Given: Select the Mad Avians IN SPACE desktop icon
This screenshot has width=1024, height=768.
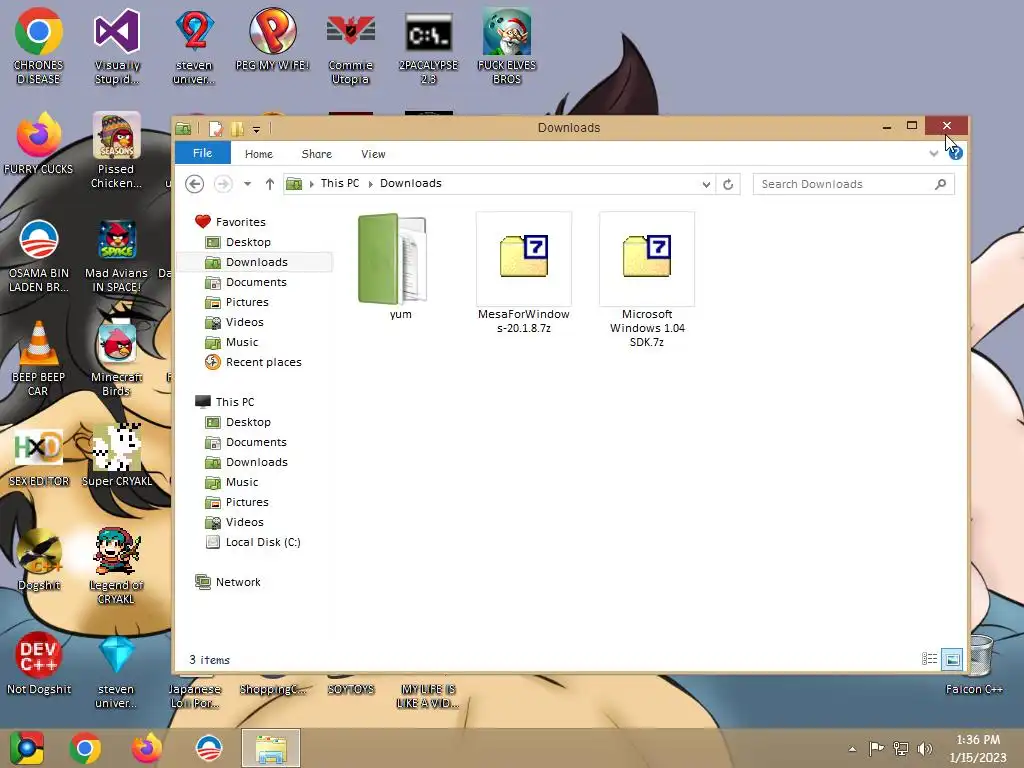Looking at the screenshot, I should pos(117,254).
